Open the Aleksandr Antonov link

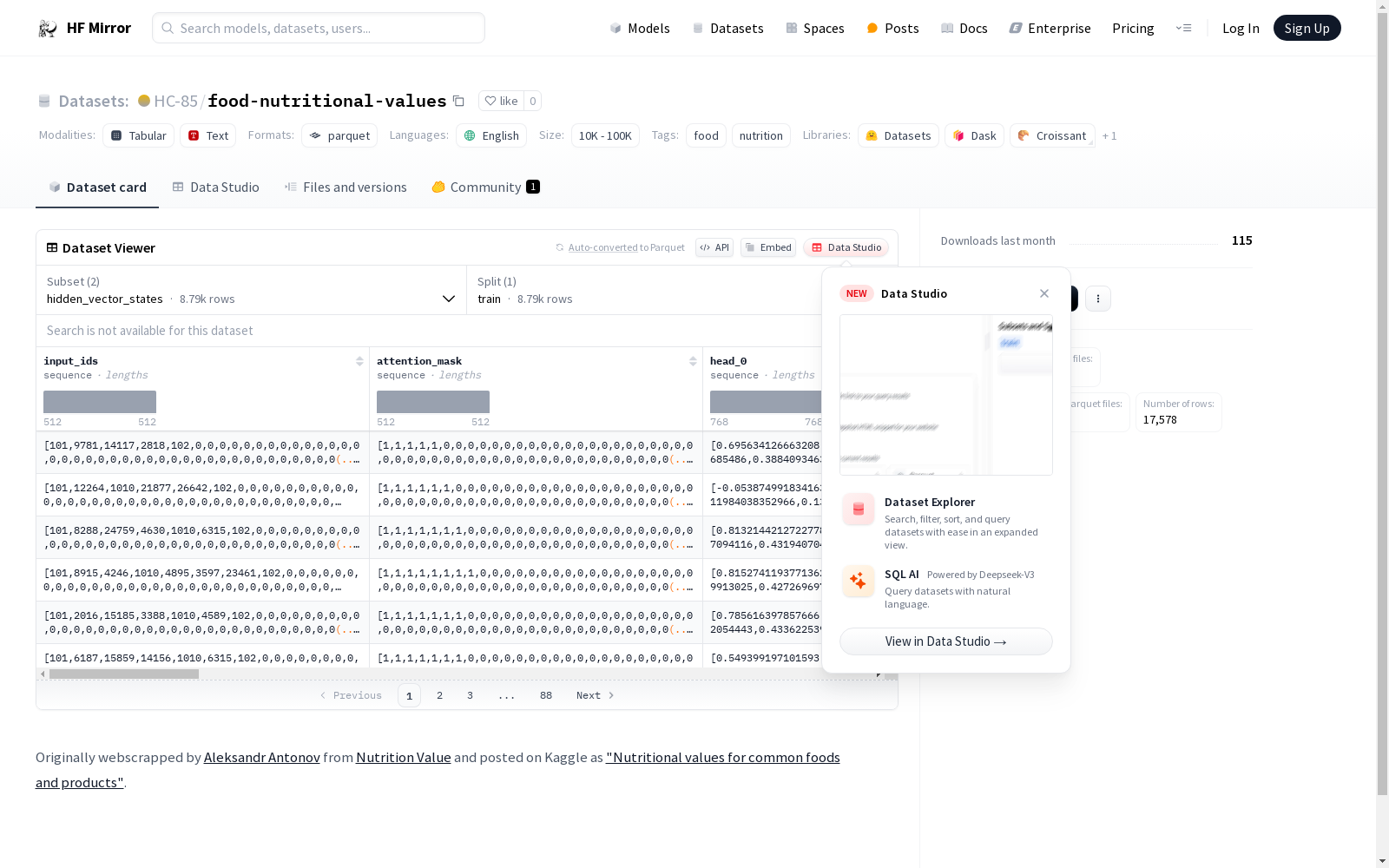[261, 757]
